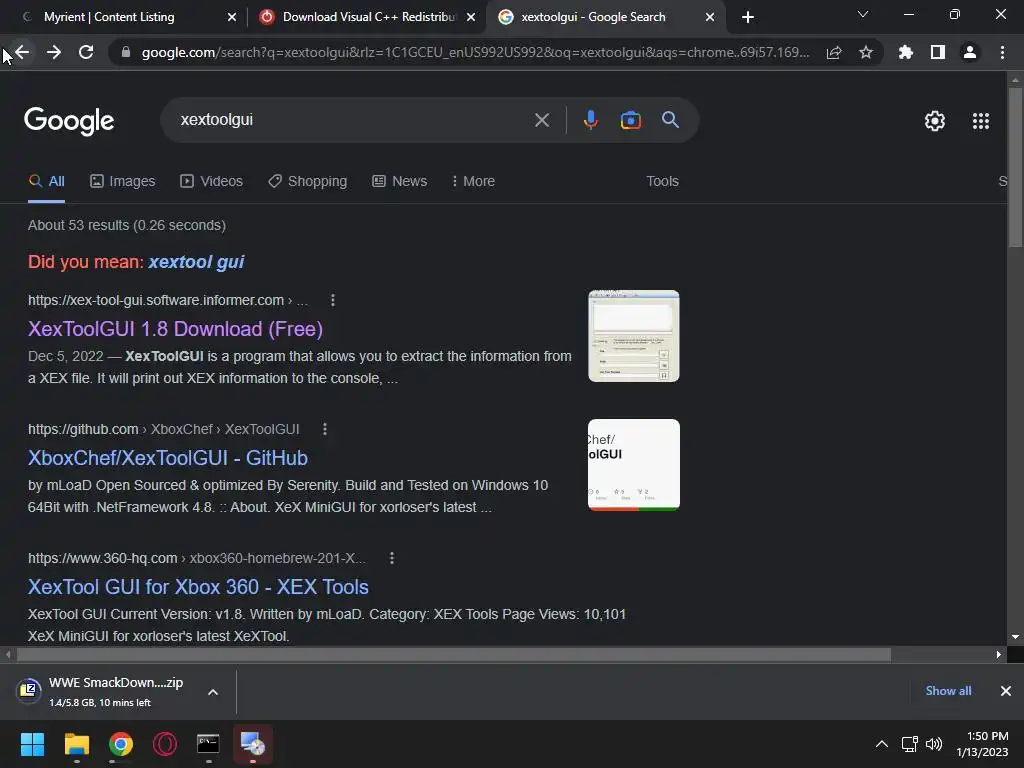Image resolution: width=1024 pixels, height=768 pixels.
Task: Open the search Tools options
Action: [x=662, y=182]
